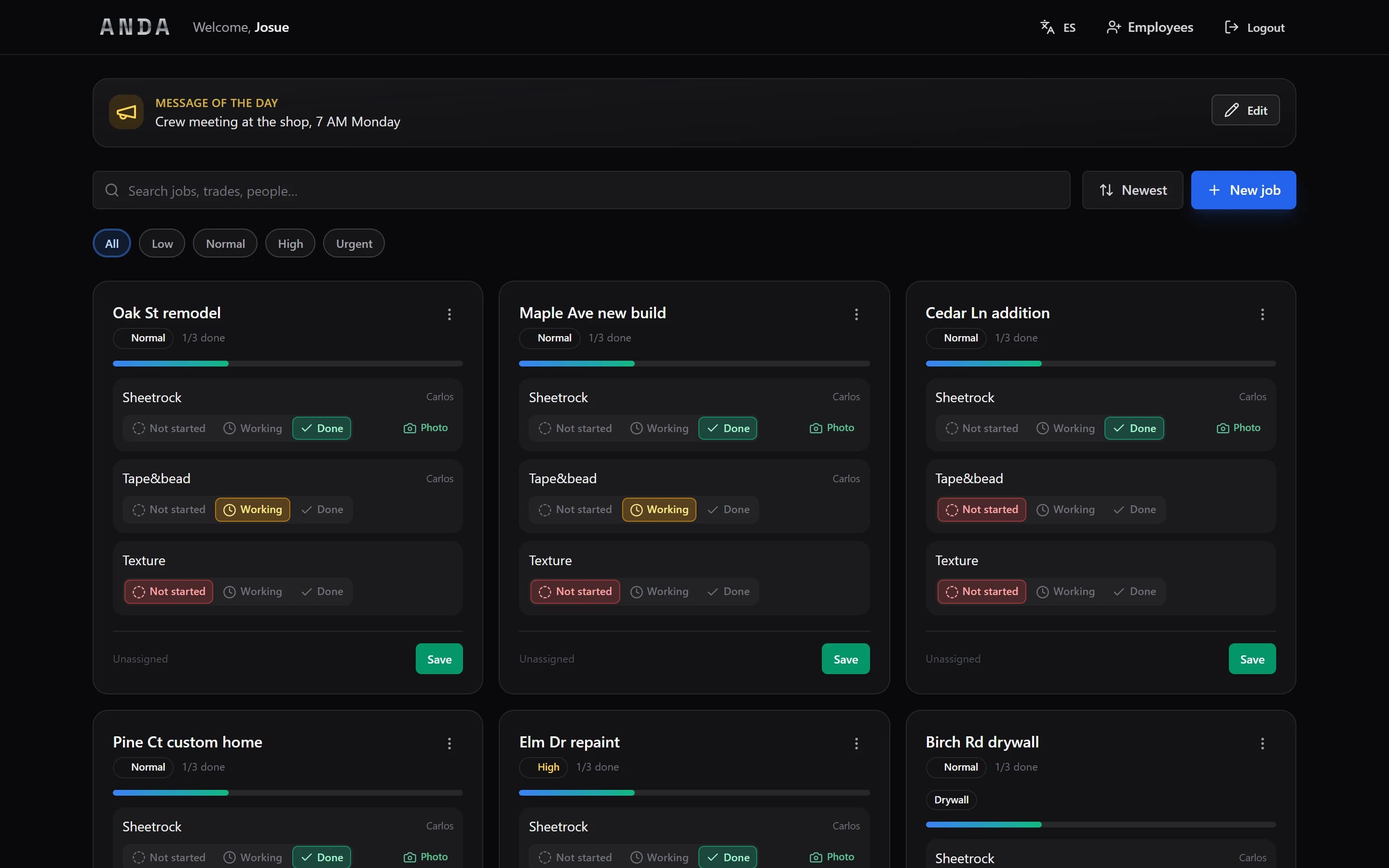Image resolution: width=1389 pixels, height=868 pixels.
Task: Click the magnifier icon in the search bar
Action: 112,190
